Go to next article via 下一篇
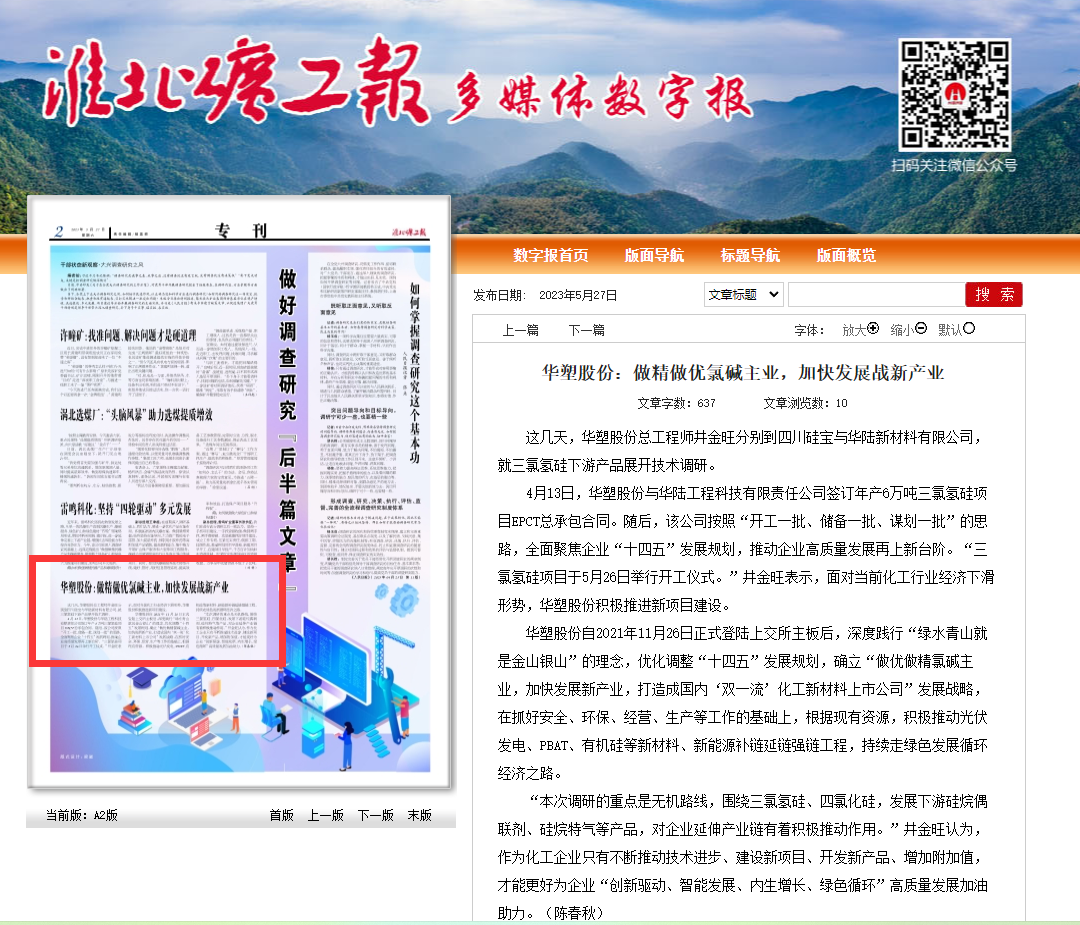This screenshot has height=925, width=1080. [x=587, y=330]
